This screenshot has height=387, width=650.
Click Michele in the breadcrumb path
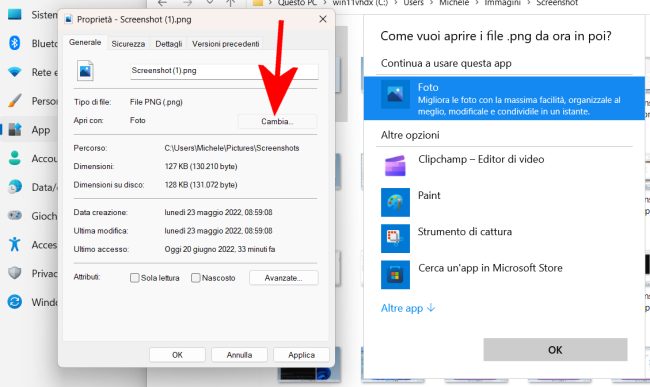pos(454,3)
